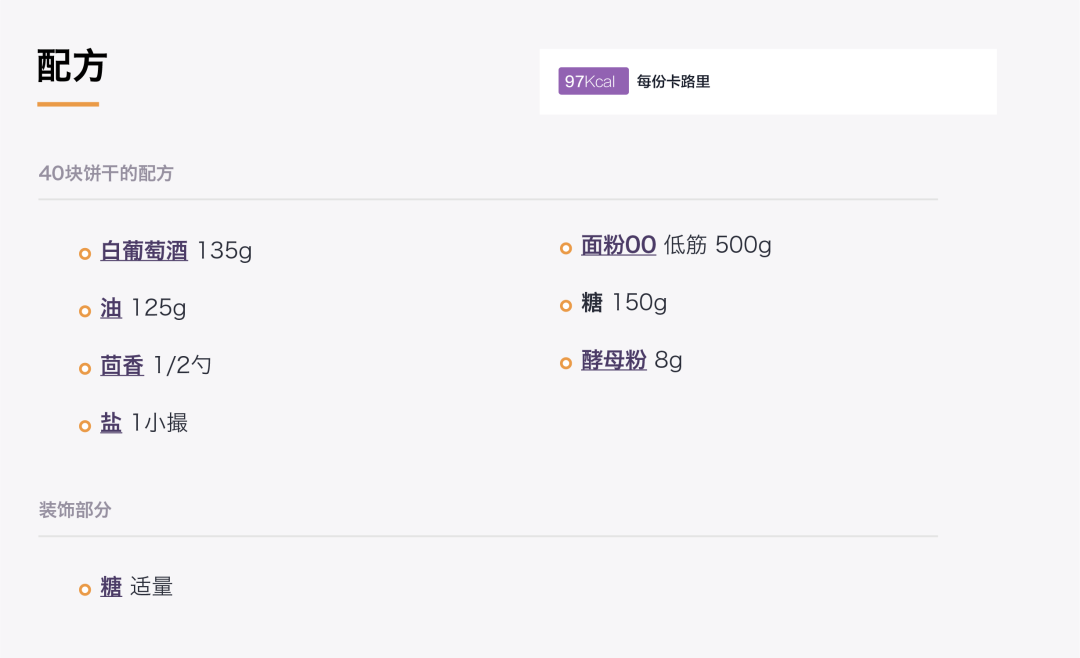Click the orange bullet before 盐
Image resolution: width=1080 pixels, height=658 pixels.
pyautogui.click(x=85, y=426)
